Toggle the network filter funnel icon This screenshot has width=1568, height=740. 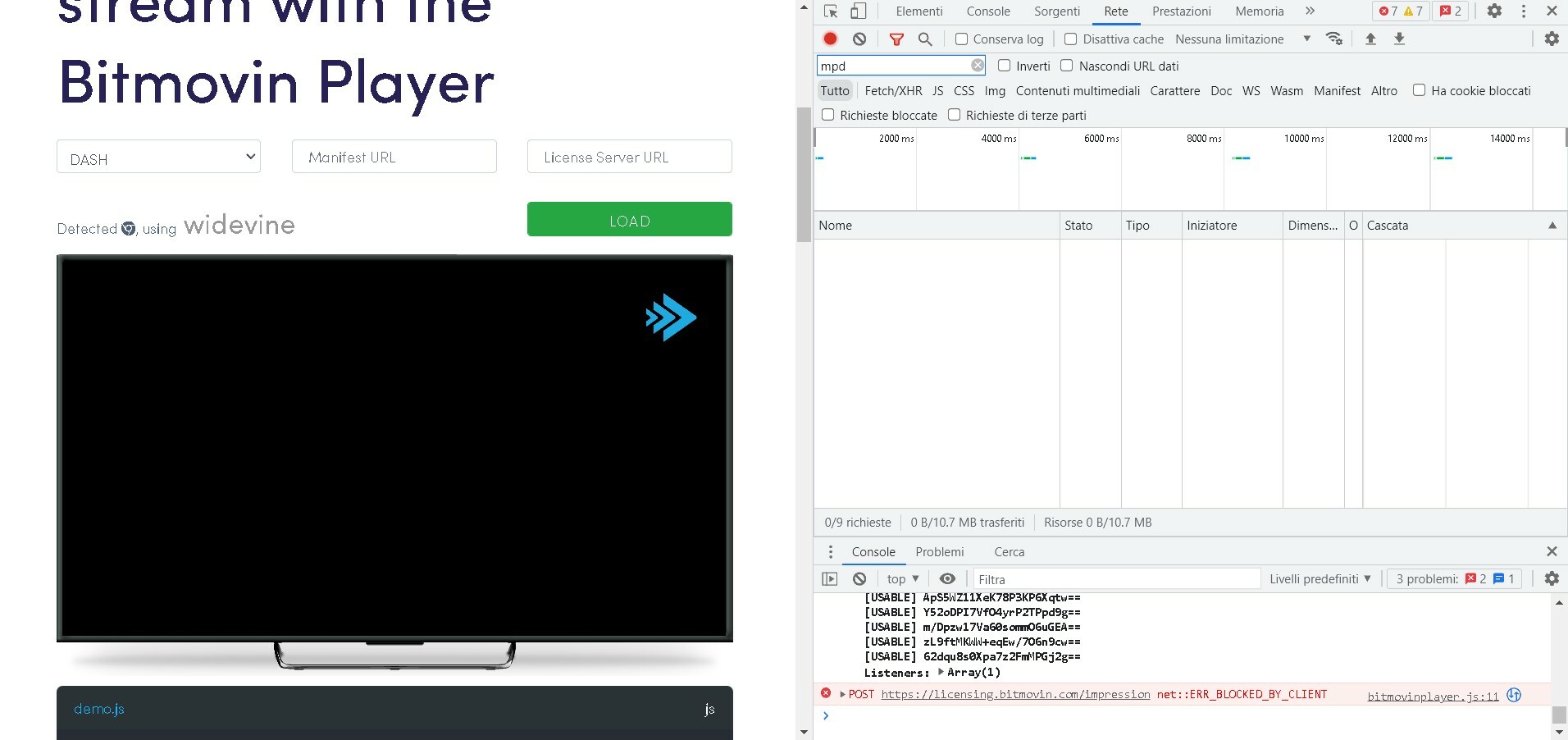pos(896,39)
